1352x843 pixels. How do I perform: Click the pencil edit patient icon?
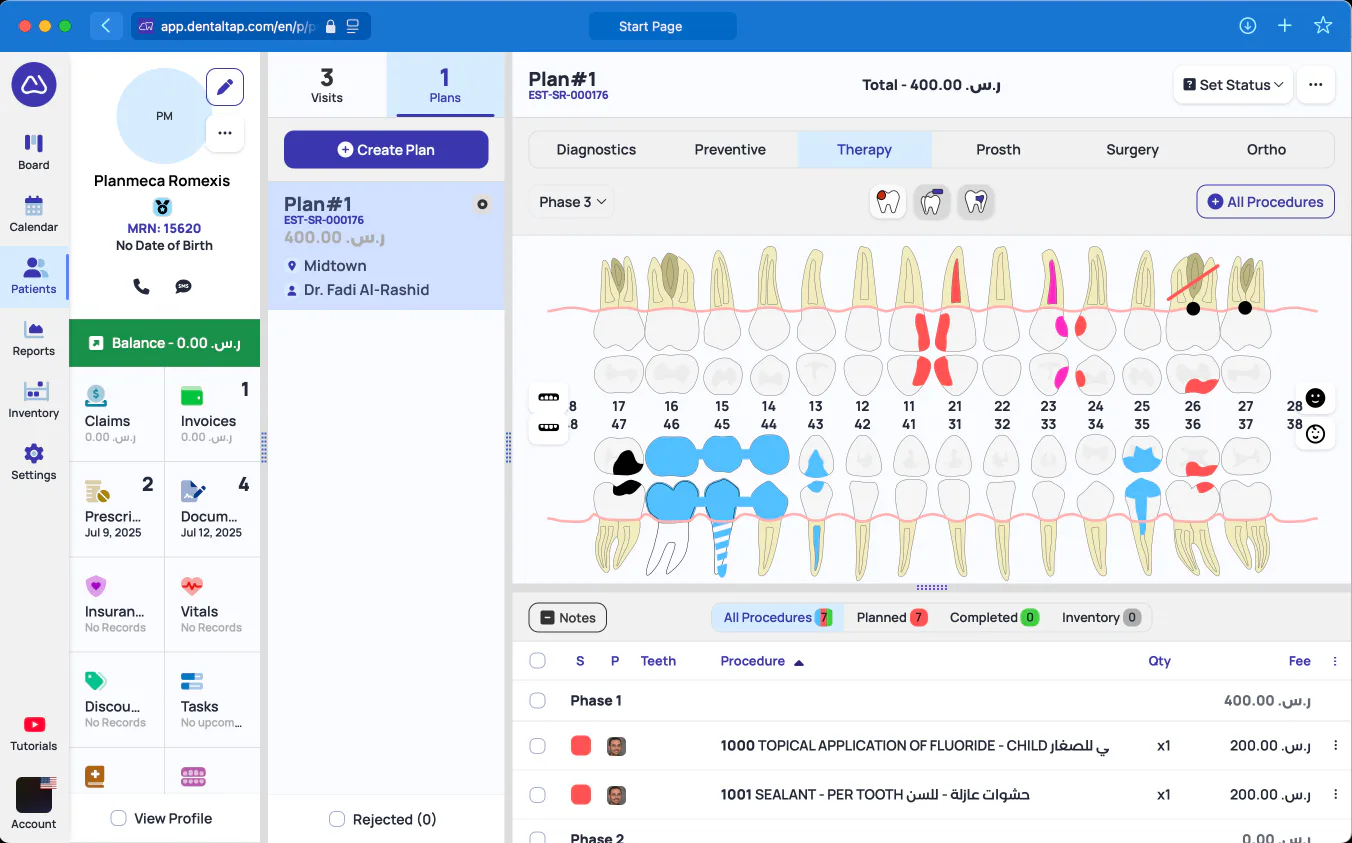pos(225,87)
